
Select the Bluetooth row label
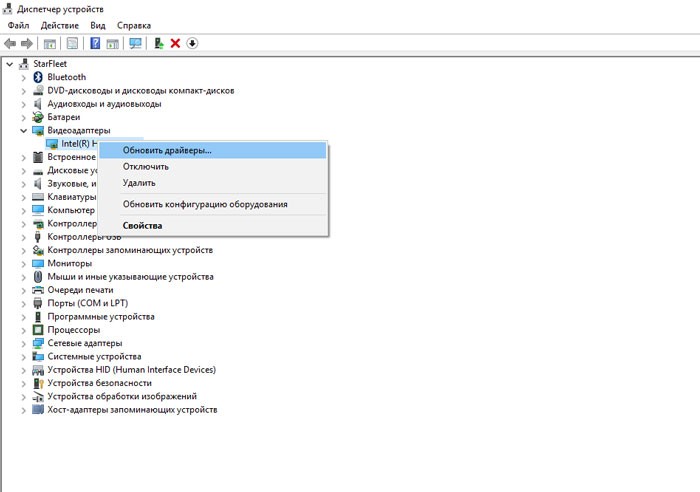click(x=67, y=77)
